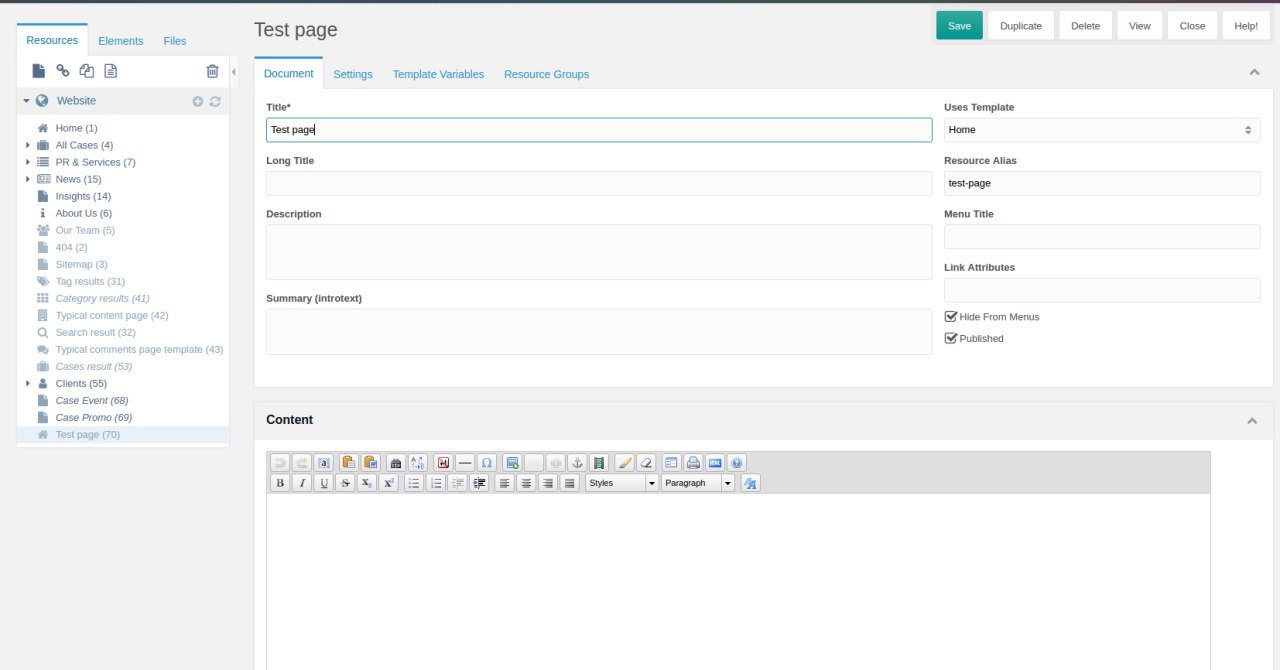Click the eraser remove formatting icon
Viewport: 1280px width, 670px height.
646,463
